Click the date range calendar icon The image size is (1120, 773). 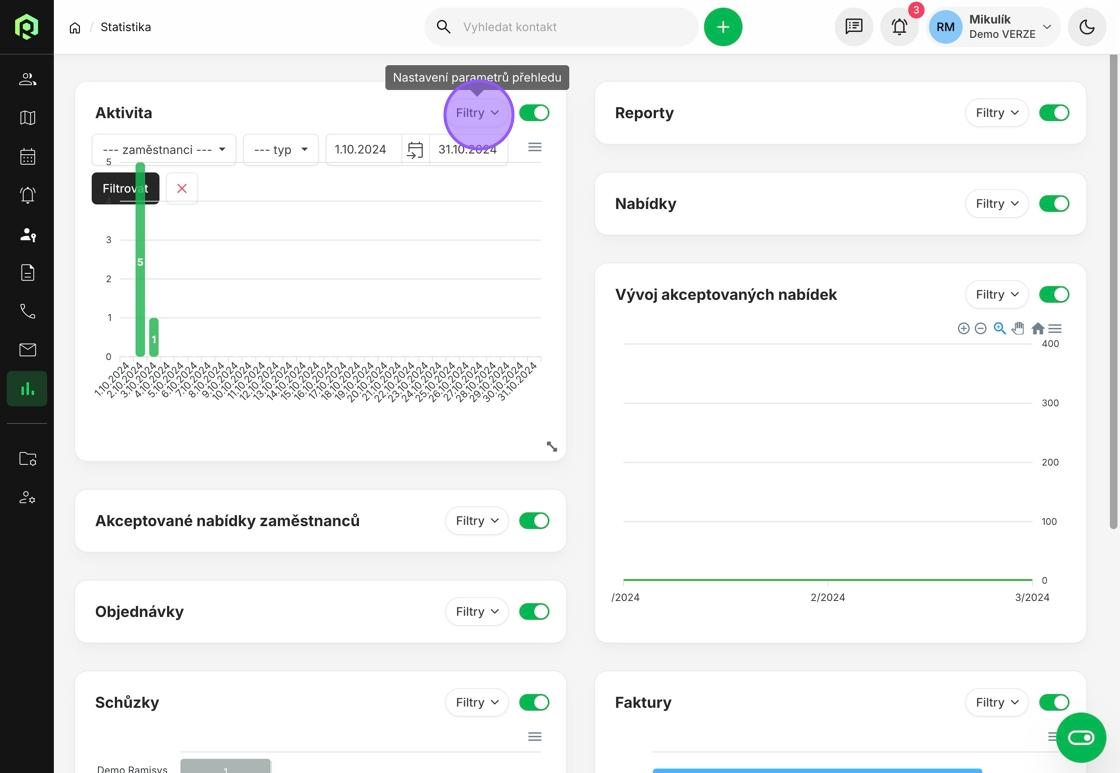(x=415, y=150)
